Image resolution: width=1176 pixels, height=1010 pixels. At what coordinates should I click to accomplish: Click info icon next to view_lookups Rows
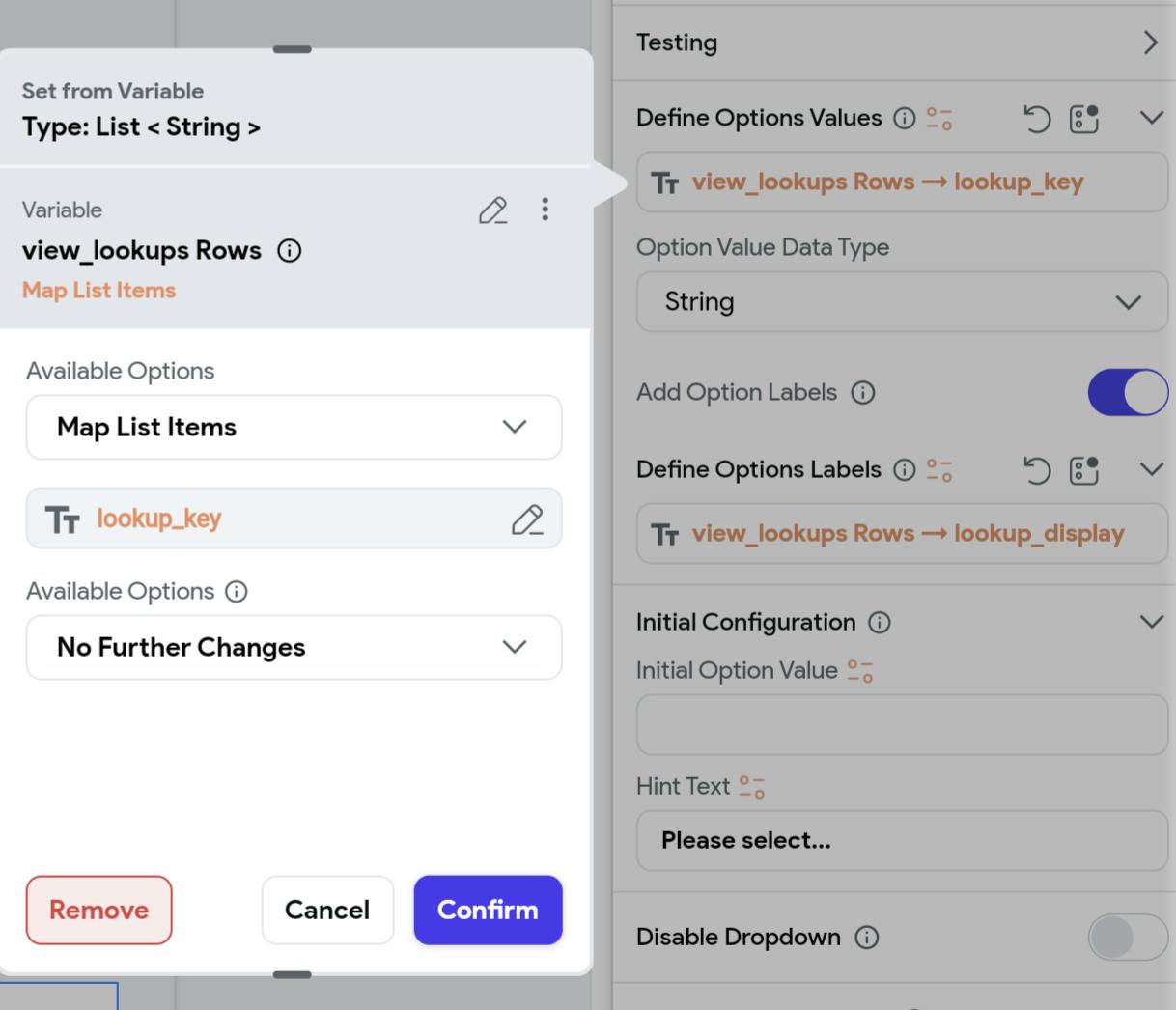(x=289, y=251)
